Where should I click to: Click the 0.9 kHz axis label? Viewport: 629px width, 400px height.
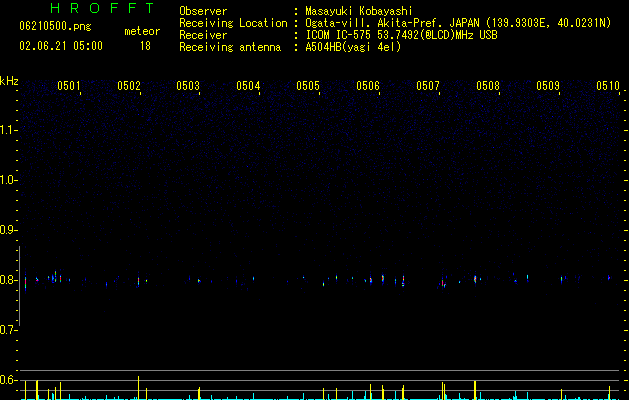coord(8,230)
